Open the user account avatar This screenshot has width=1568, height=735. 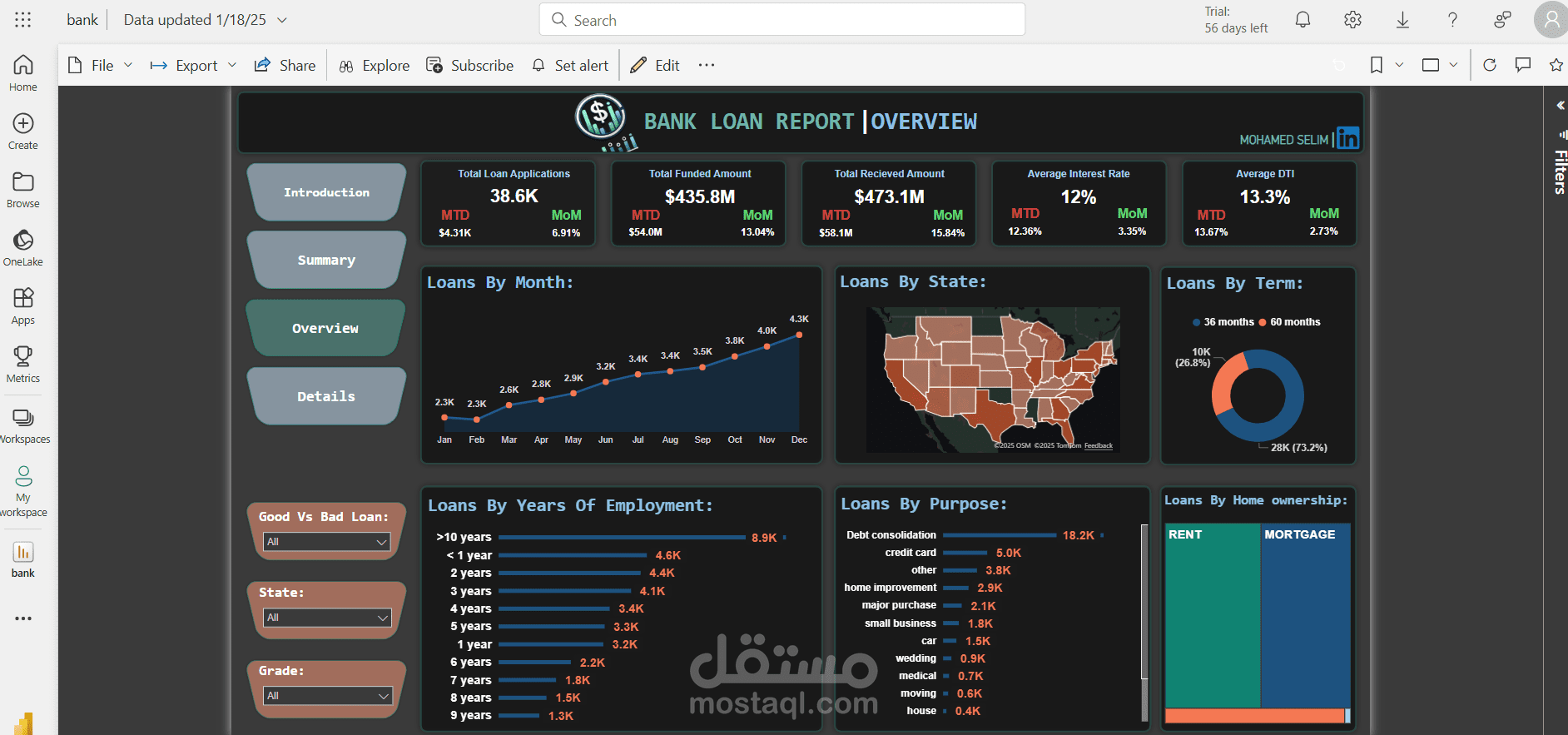1551,20
